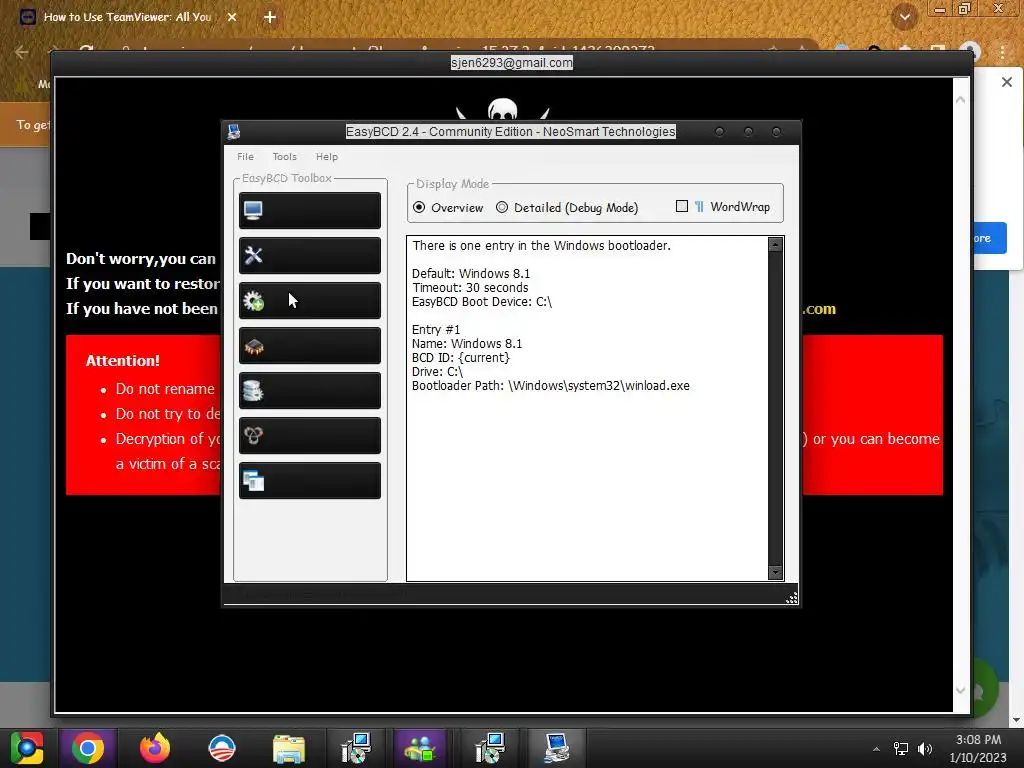Click the Bootloader Path winload.exe line
This screenshot has height=768, width=1024.
551,386
